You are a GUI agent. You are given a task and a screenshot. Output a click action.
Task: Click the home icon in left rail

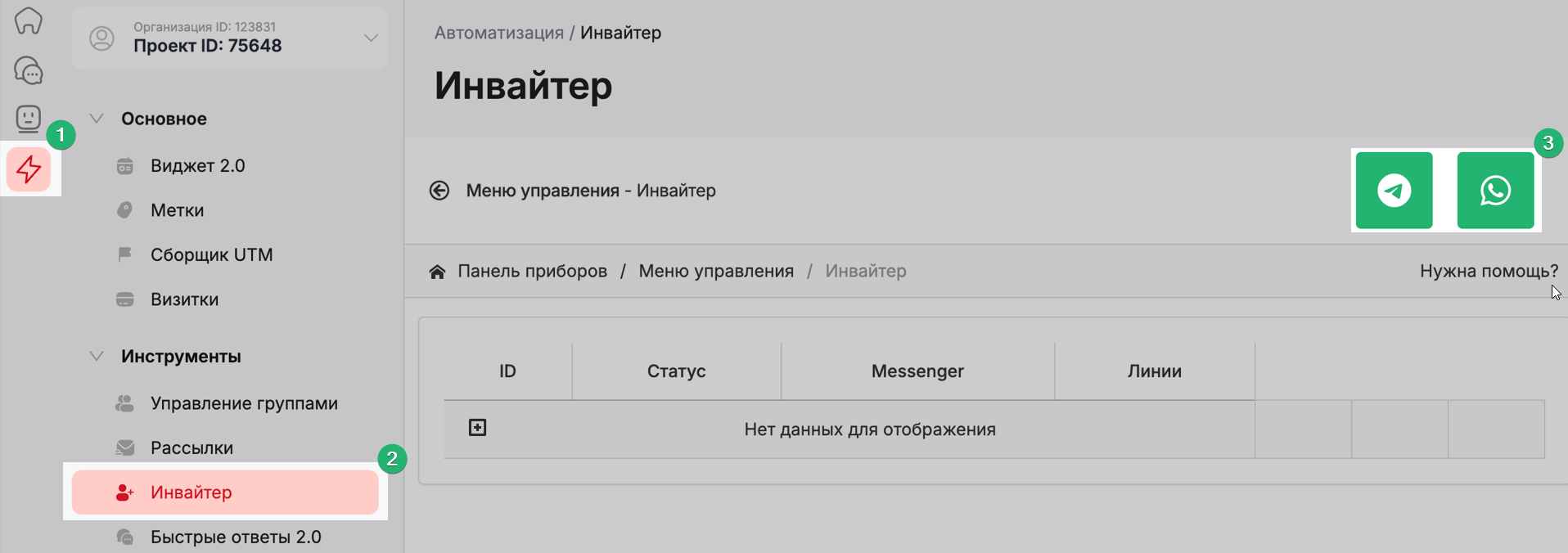point(29,21)
